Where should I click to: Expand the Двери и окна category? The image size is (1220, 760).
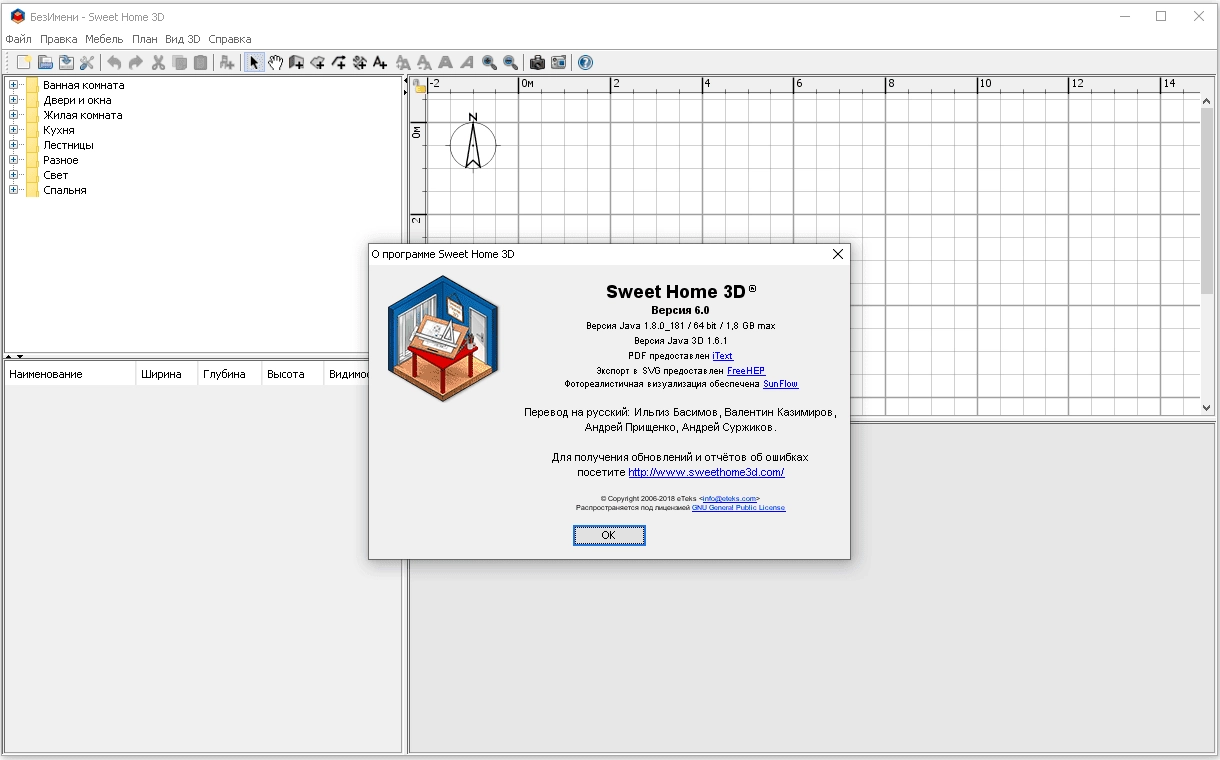[x=14, y=100]
